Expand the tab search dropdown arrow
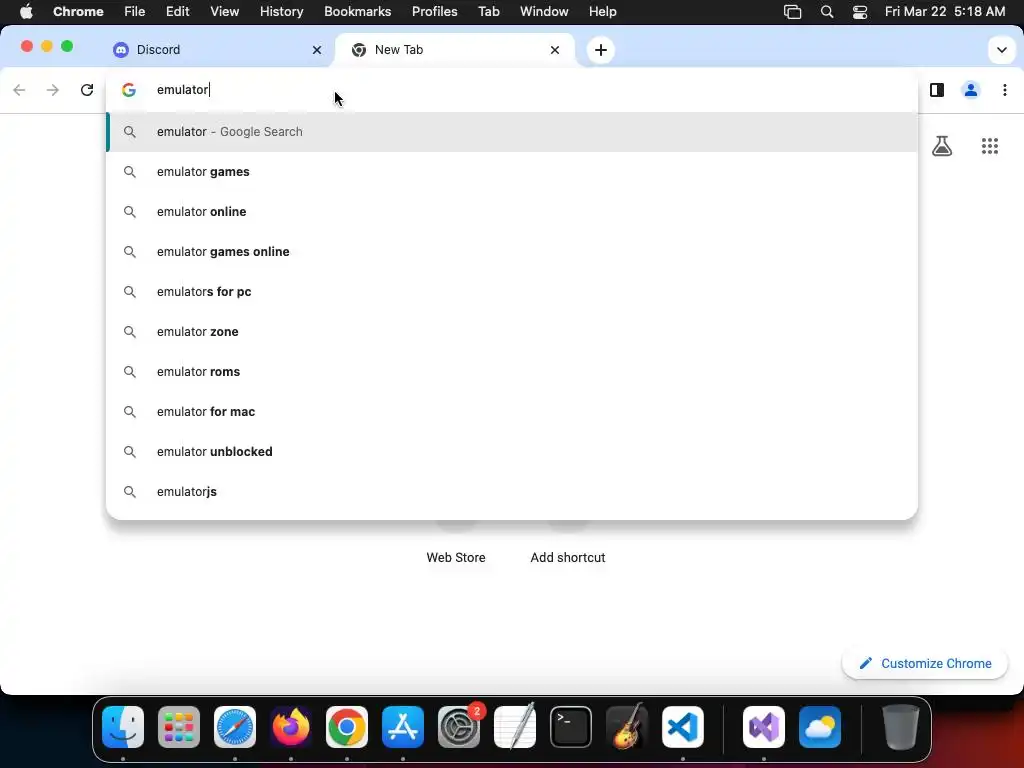 tap(1002, 50)
